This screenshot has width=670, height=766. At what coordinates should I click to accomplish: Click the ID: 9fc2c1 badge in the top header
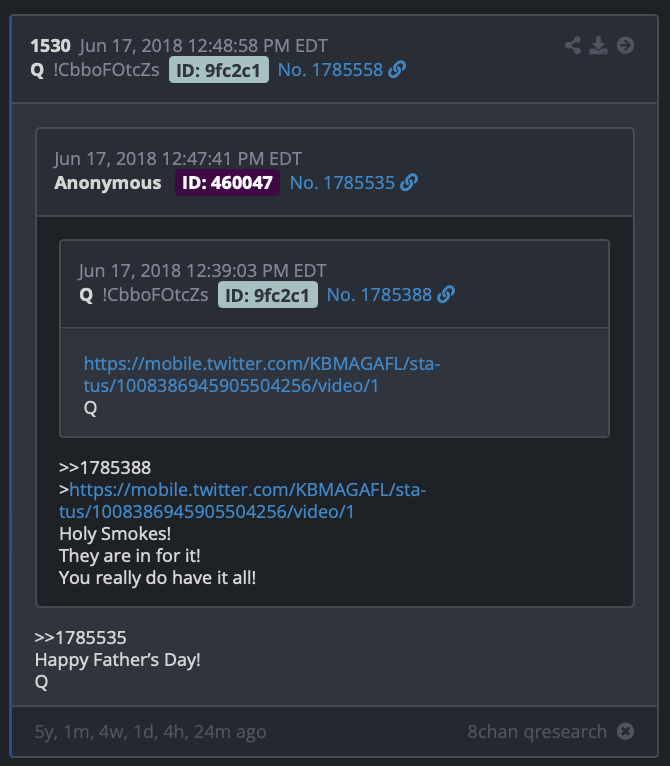click(218, 70)
